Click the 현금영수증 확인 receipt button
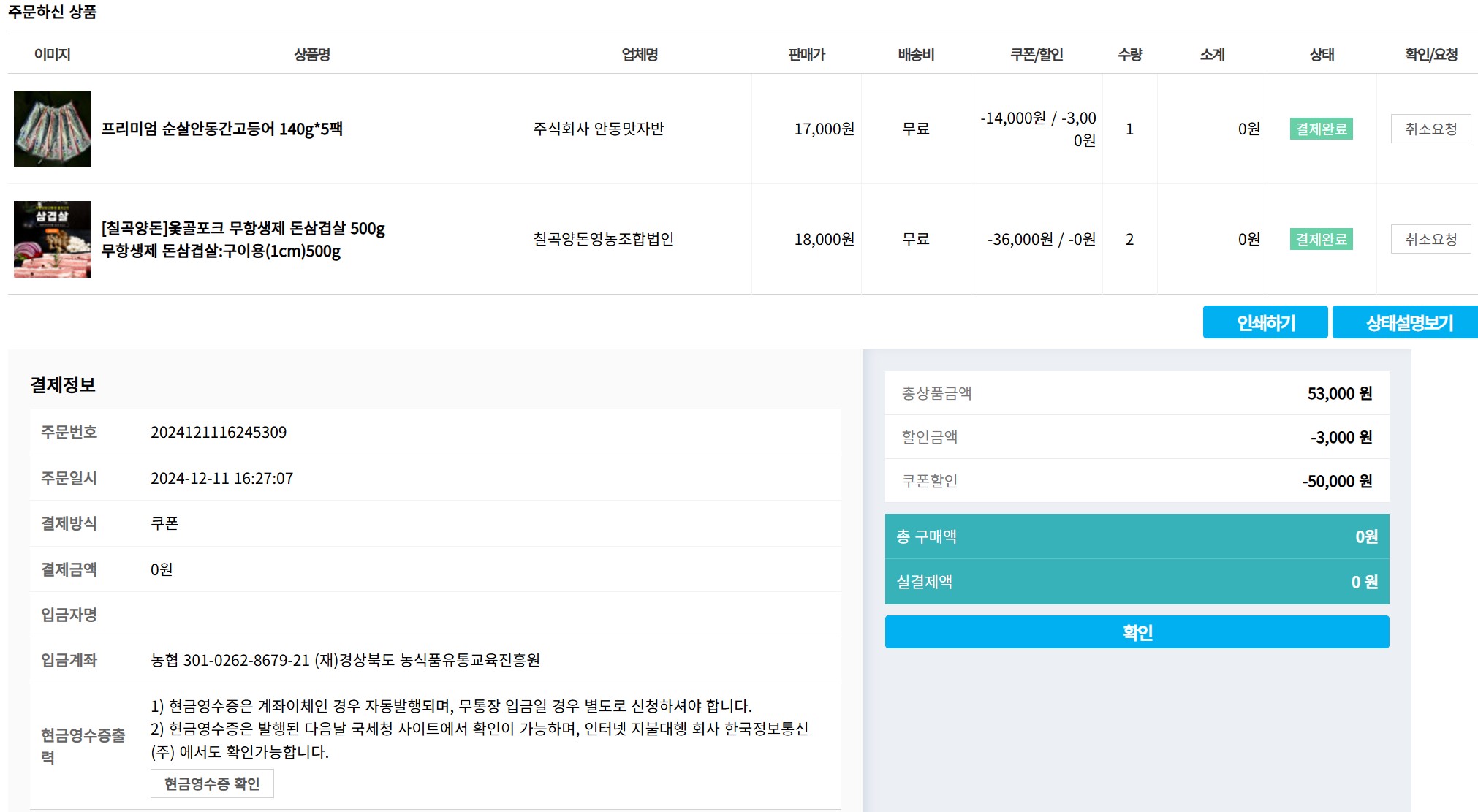The width and height of the screenshot is (1478, 812). pos(211,783)
